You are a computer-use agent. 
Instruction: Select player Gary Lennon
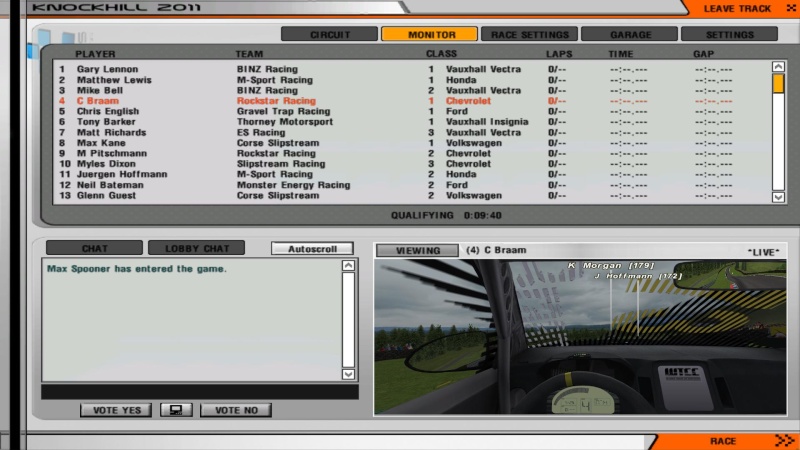click(107, 69)
